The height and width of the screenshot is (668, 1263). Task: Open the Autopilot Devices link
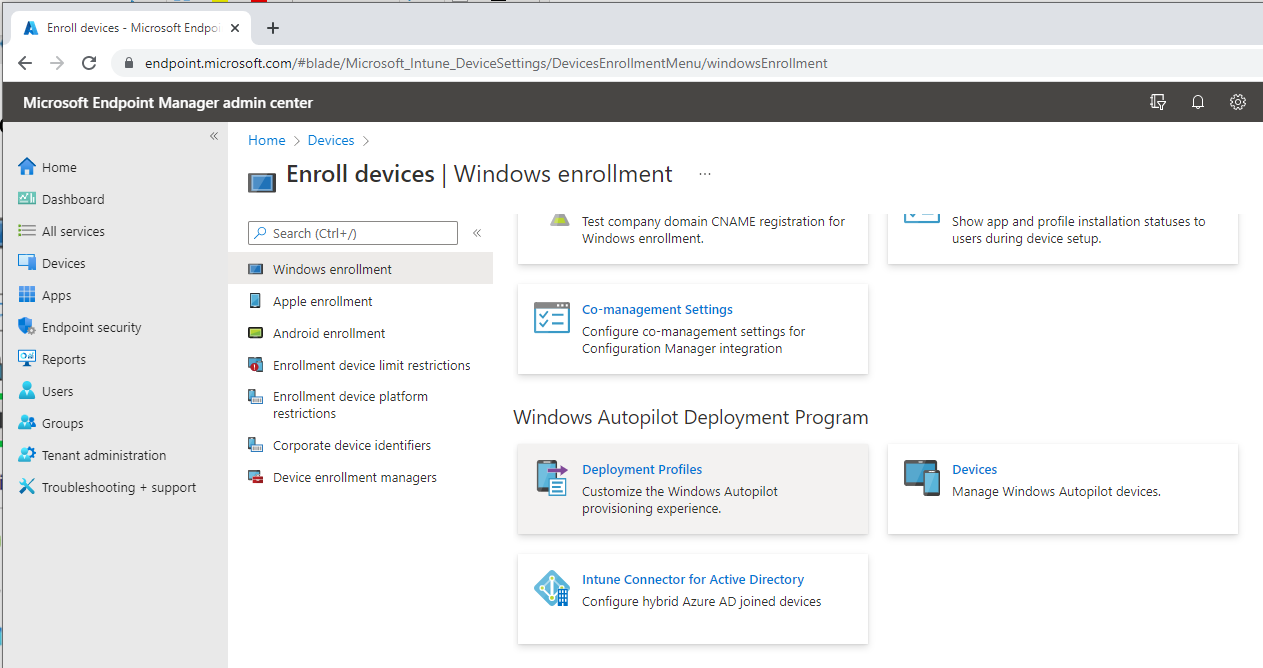pyautogui.click(x=975, y=470)
